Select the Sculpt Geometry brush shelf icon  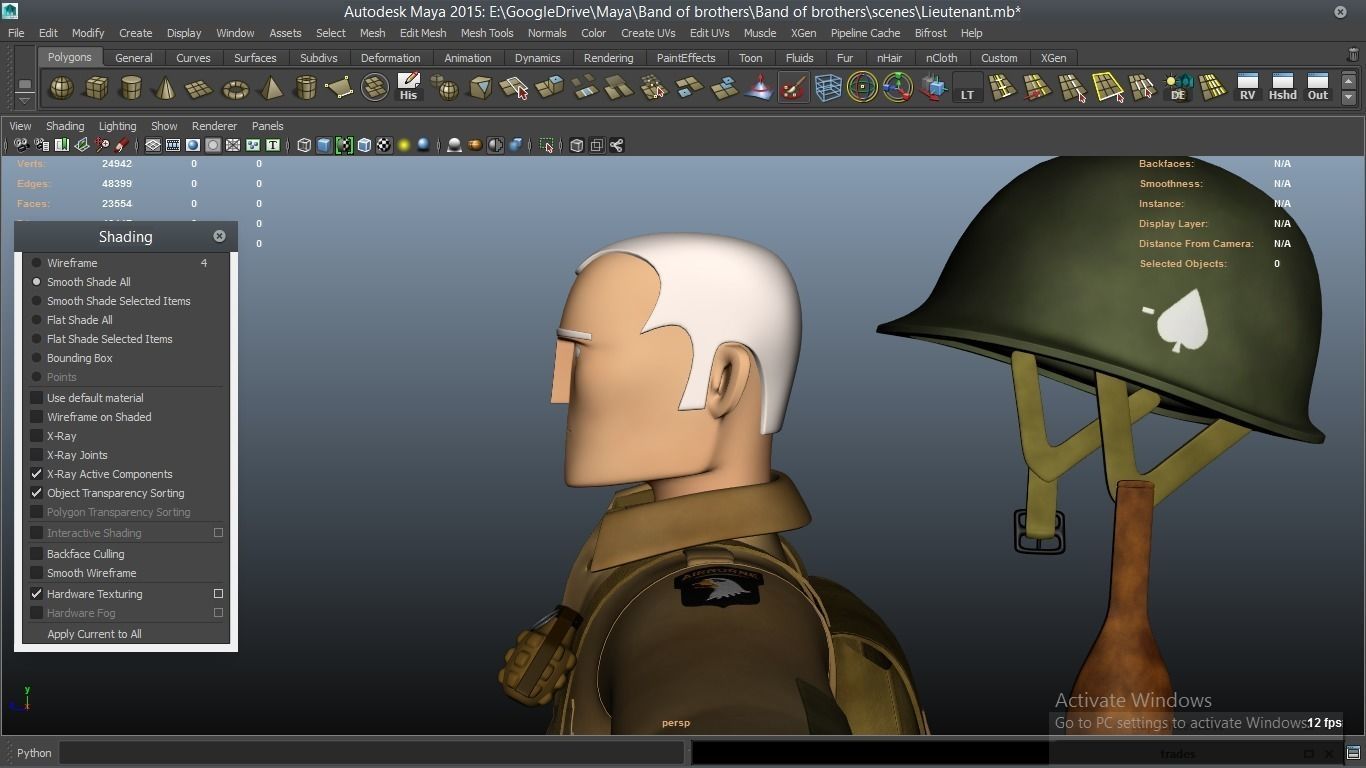(x=793, y=88)
